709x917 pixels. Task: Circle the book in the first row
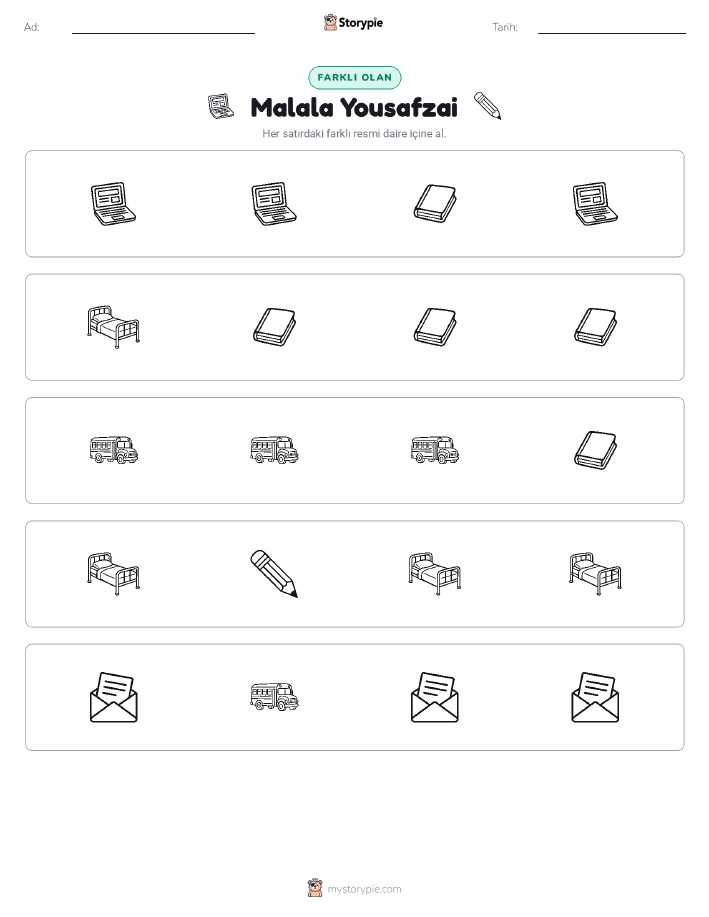coord(435,204)
